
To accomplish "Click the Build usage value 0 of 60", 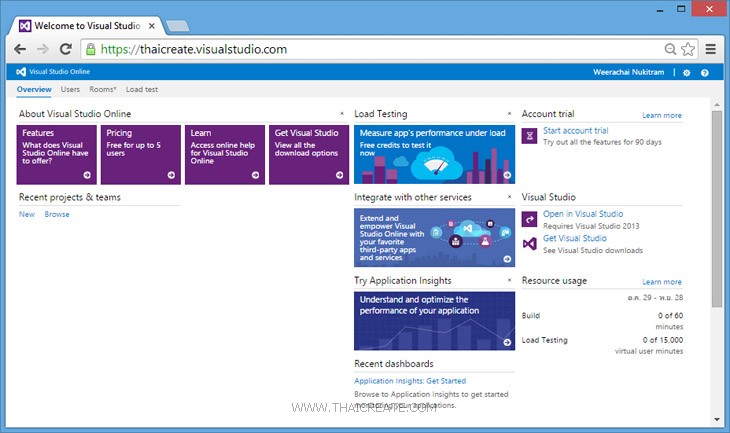I will pyautogui.click(x=670, y=316).
